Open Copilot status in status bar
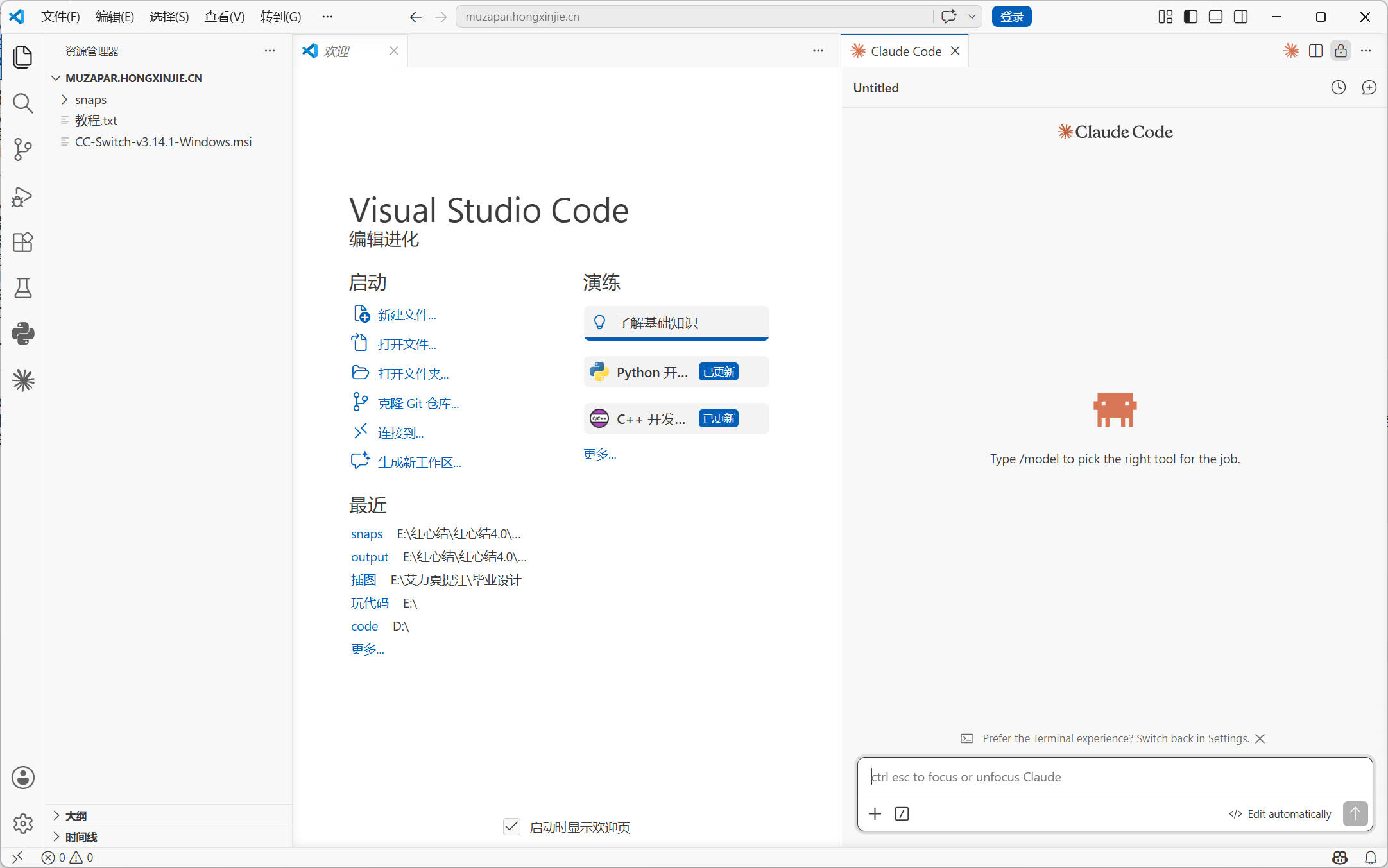The height and width of the screenshot is (868, 1388). (1339, 857)
